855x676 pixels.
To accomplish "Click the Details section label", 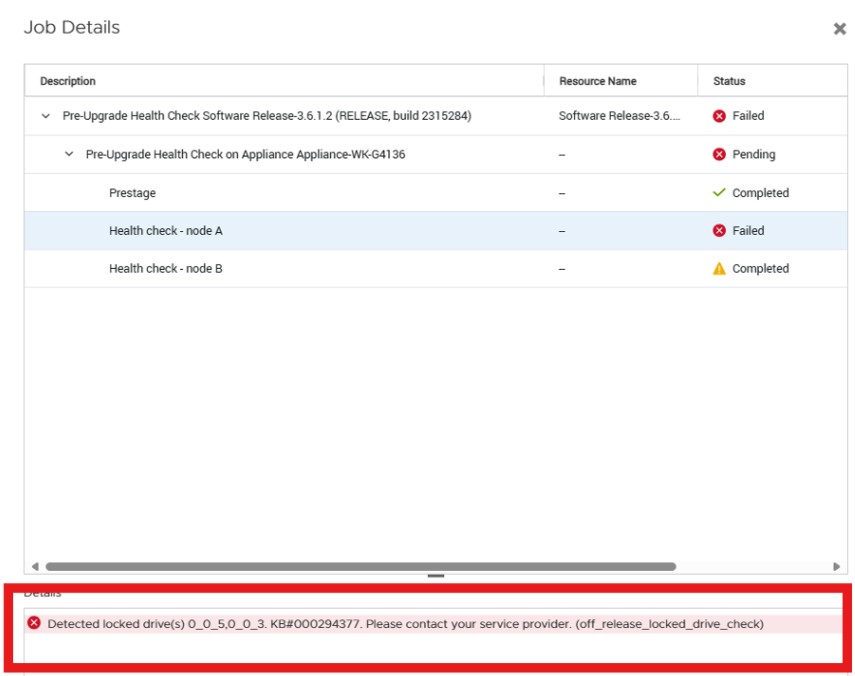I will [x=42, y=588].
